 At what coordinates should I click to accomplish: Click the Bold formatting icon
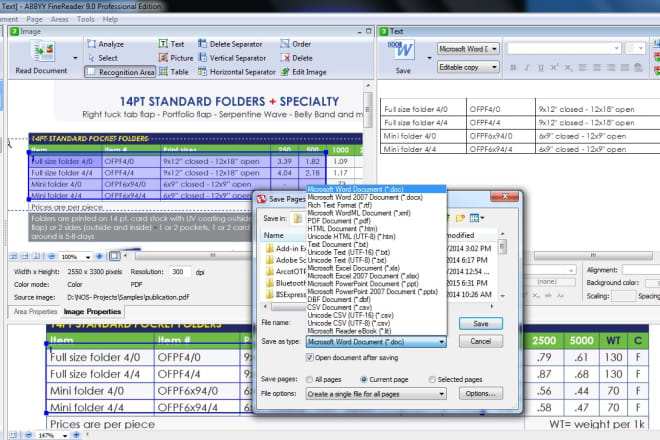(x=513, y=67)
